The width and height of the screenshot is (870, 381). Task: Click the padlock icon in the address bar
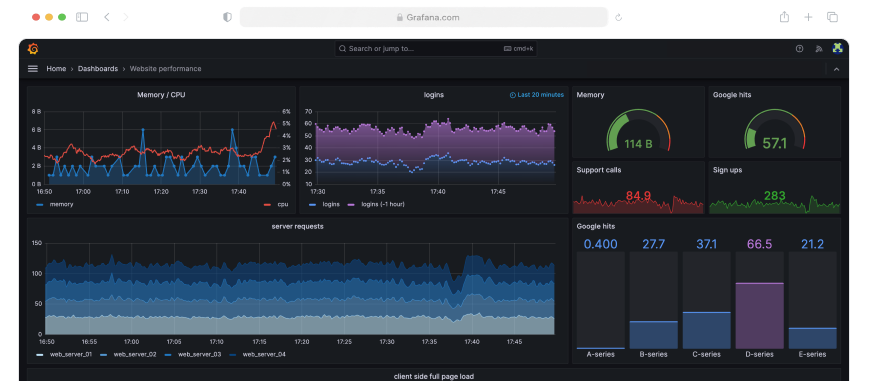pyautogui.click(x=399, y=17)
